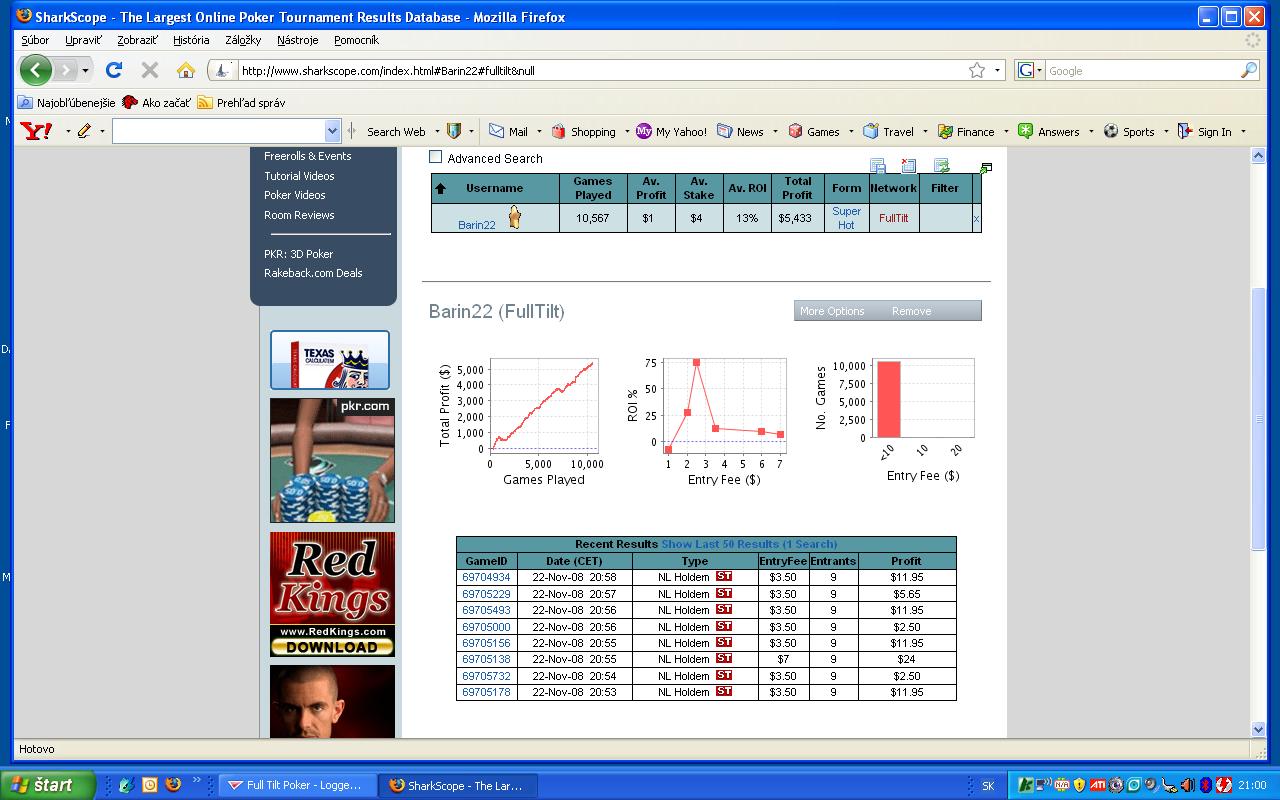Bookmark this page with the star icon
This screenshot has height=800, width=1280.
977,70
